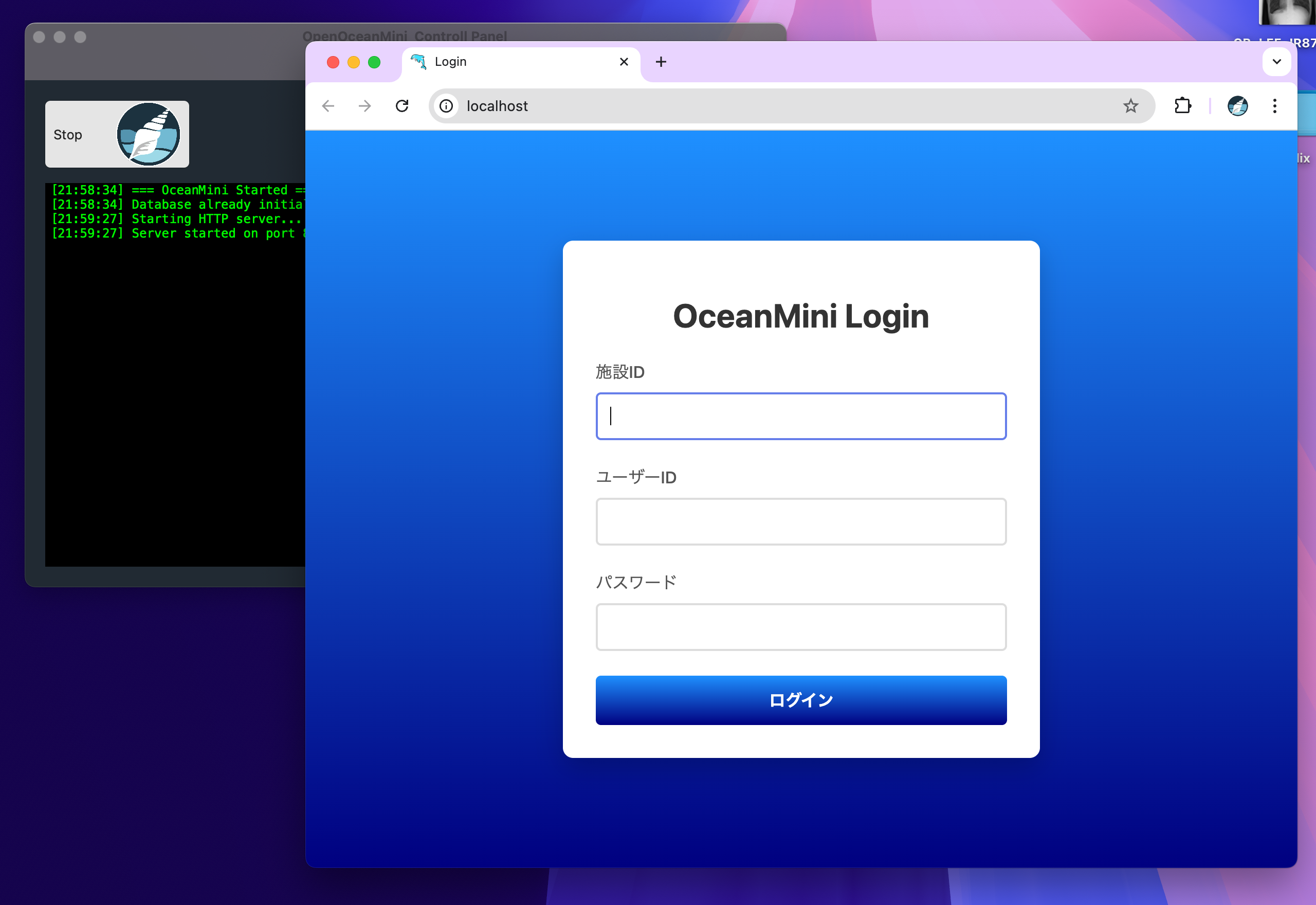This screenshot has height=905, width=1316.
Task: Open the Extensions puzzle icon
Action: click(x=1182, y=106)
